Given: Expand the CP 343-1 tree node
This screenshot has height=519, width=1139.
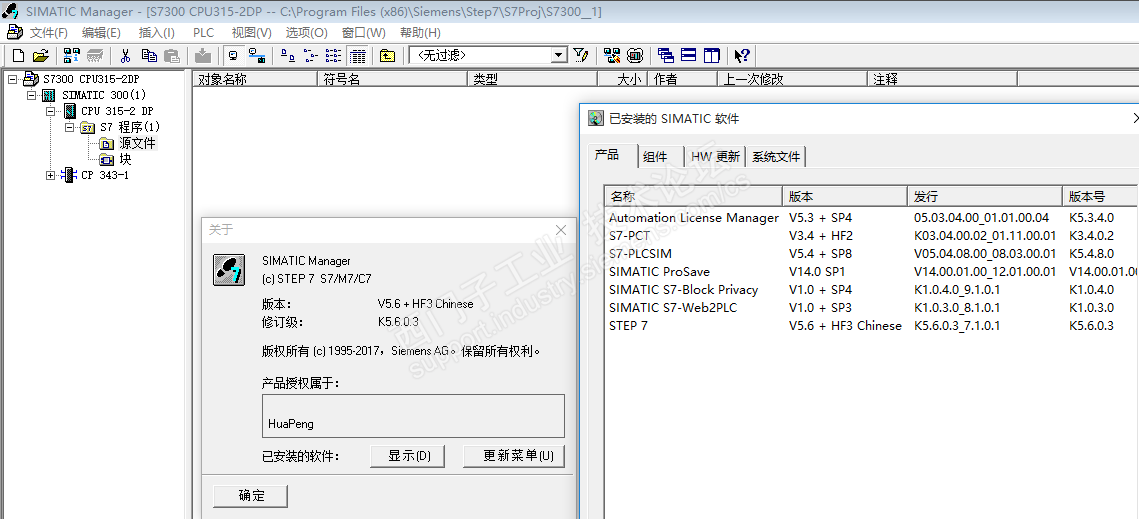Looking at the screenshot, I should coord(50,175).
